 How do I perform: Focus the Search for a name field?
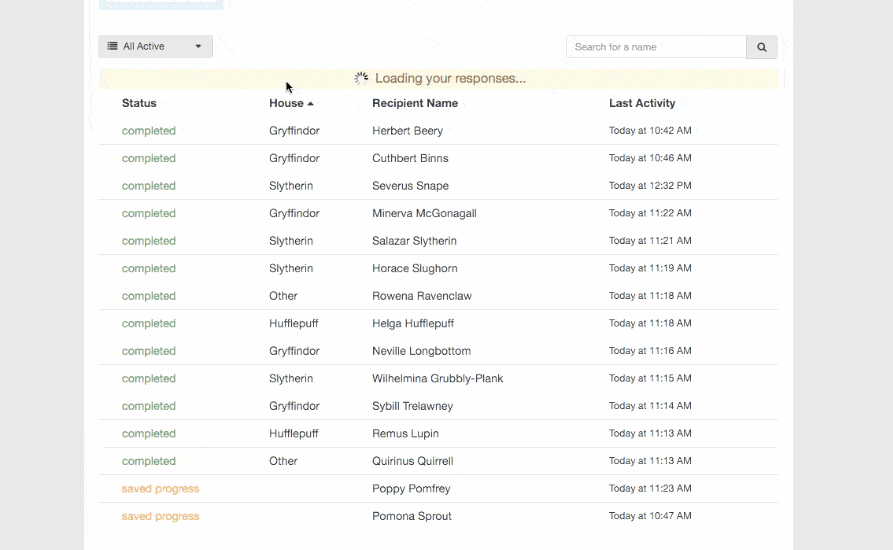[x=656, y=47]
